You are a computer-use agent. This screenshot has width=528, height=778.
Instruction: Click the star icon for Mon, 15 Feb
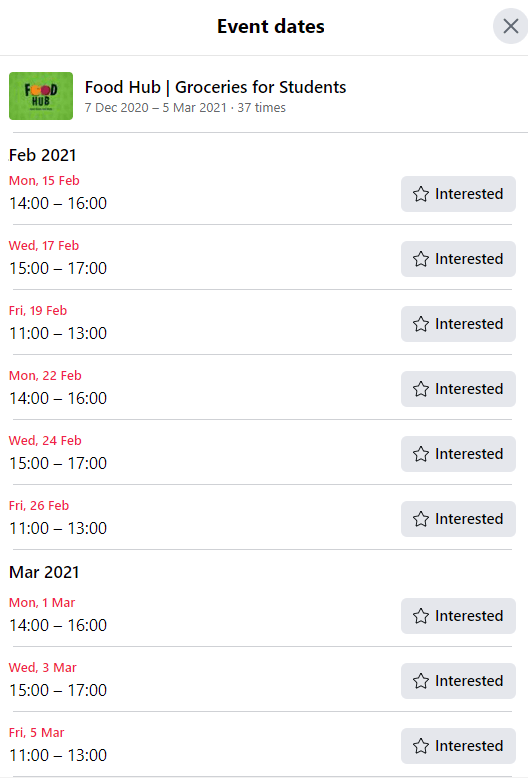421,194
